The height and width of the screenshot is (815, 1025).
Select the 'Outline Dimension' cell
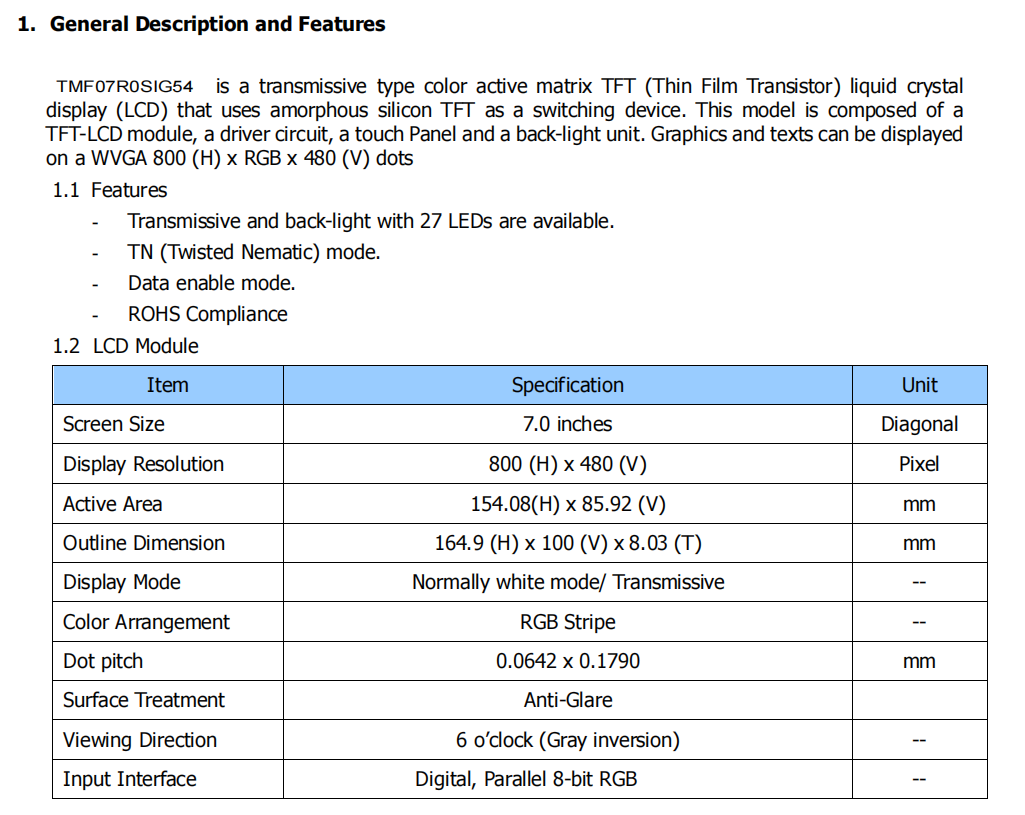(168, 543)
